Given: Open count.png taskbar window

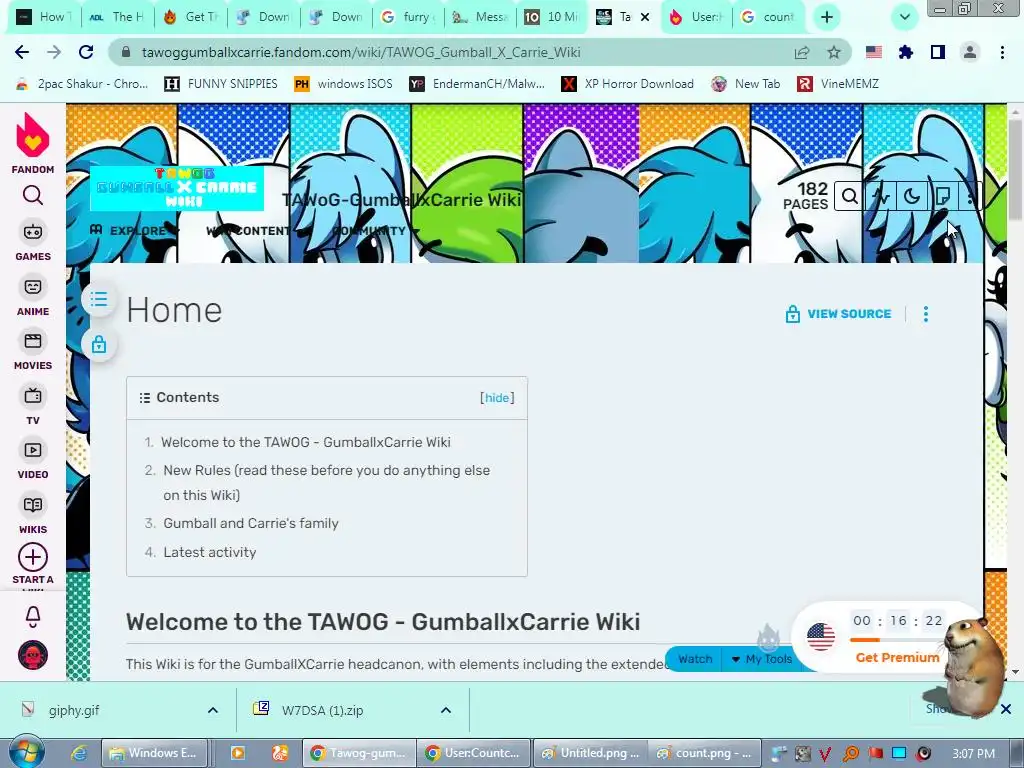Looking at the screenshot, I should pyautogui.click(x=704, y=753).
